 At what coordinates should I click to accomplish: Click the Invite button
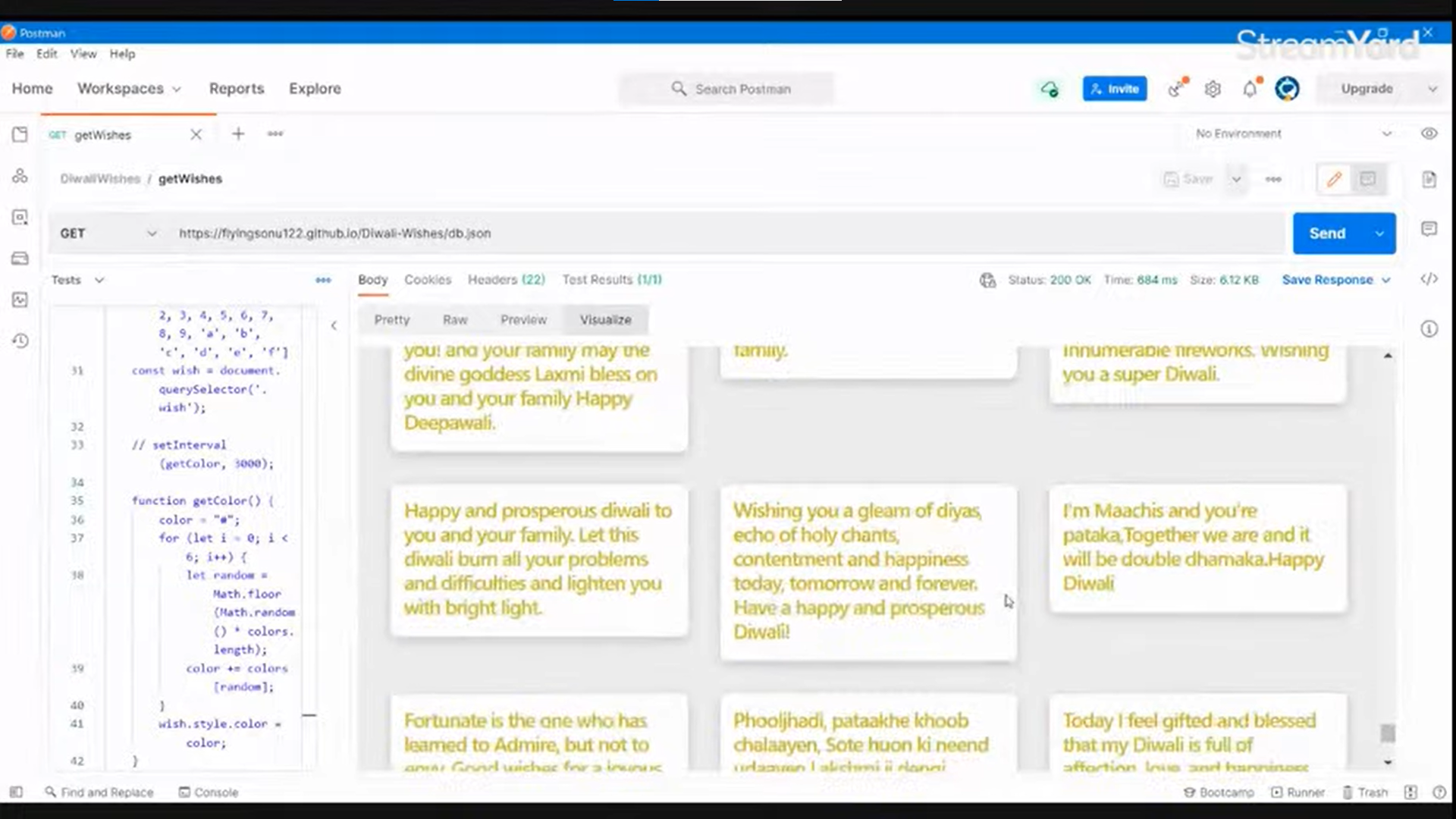(x=1115, y=89)
